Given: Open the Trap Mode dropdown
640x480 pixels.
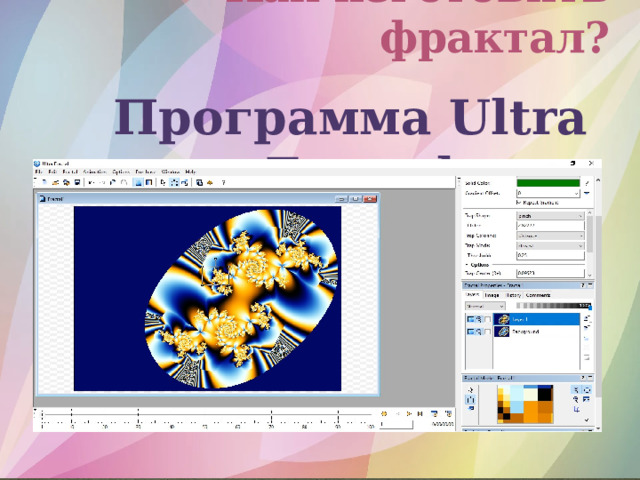Looking at the screenshot, I should coord(550,246).
